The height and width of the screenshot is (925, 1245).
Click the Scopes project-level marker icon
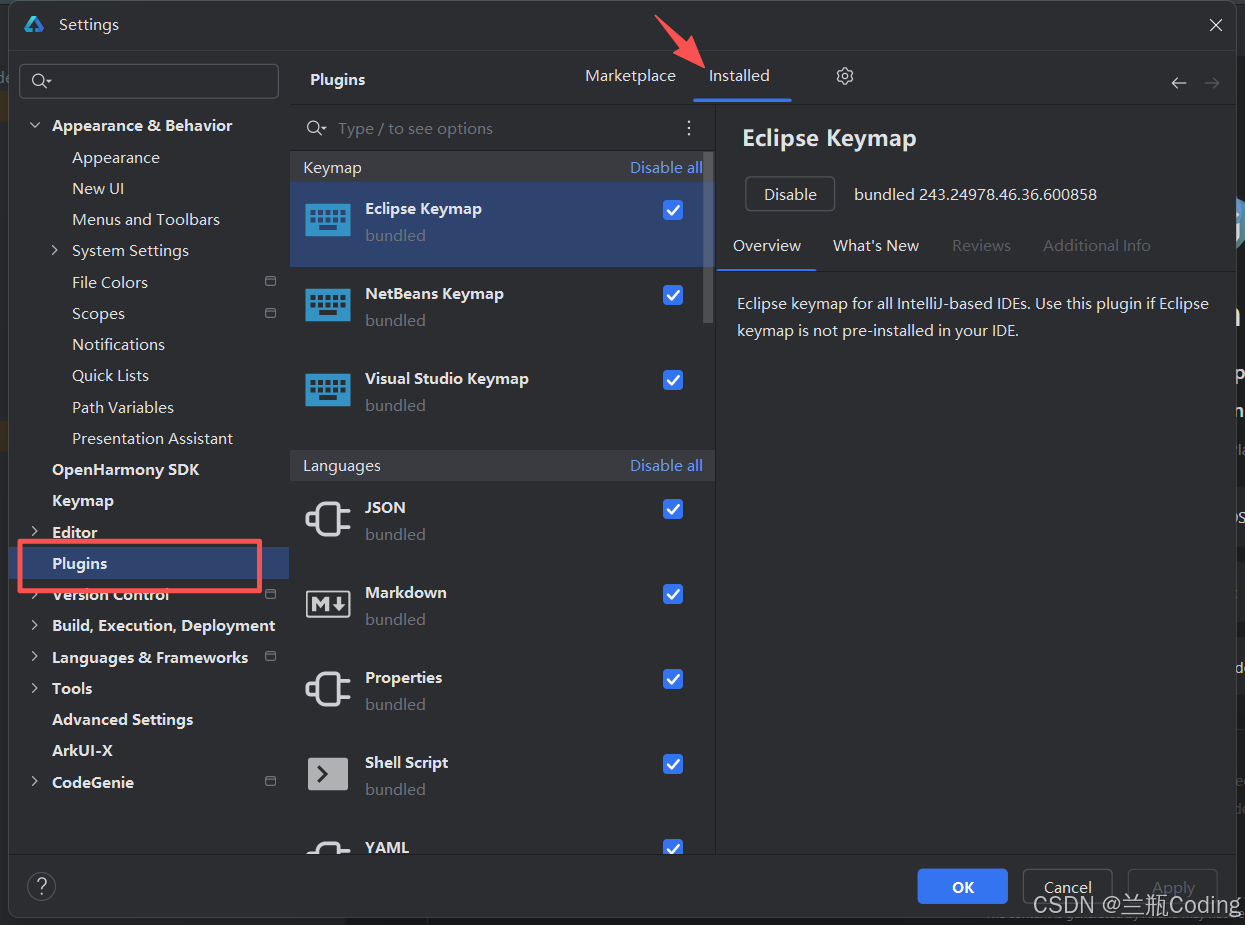(x=270, y=313)
